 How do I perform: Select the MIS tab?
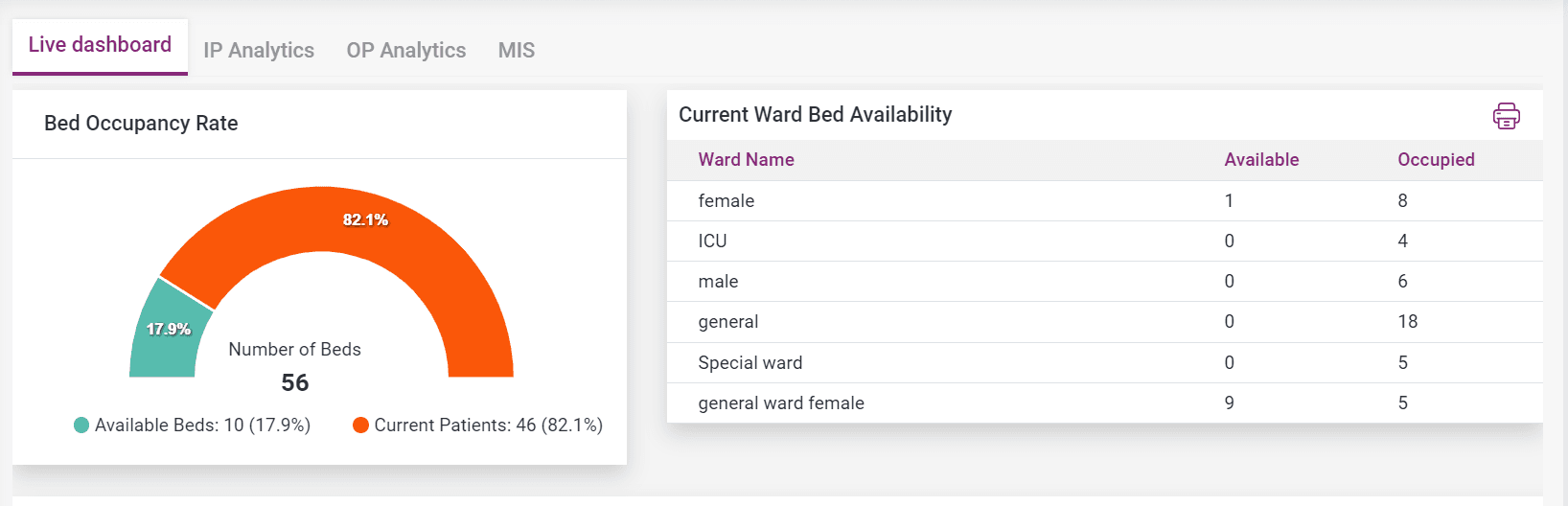click(517, 50)
